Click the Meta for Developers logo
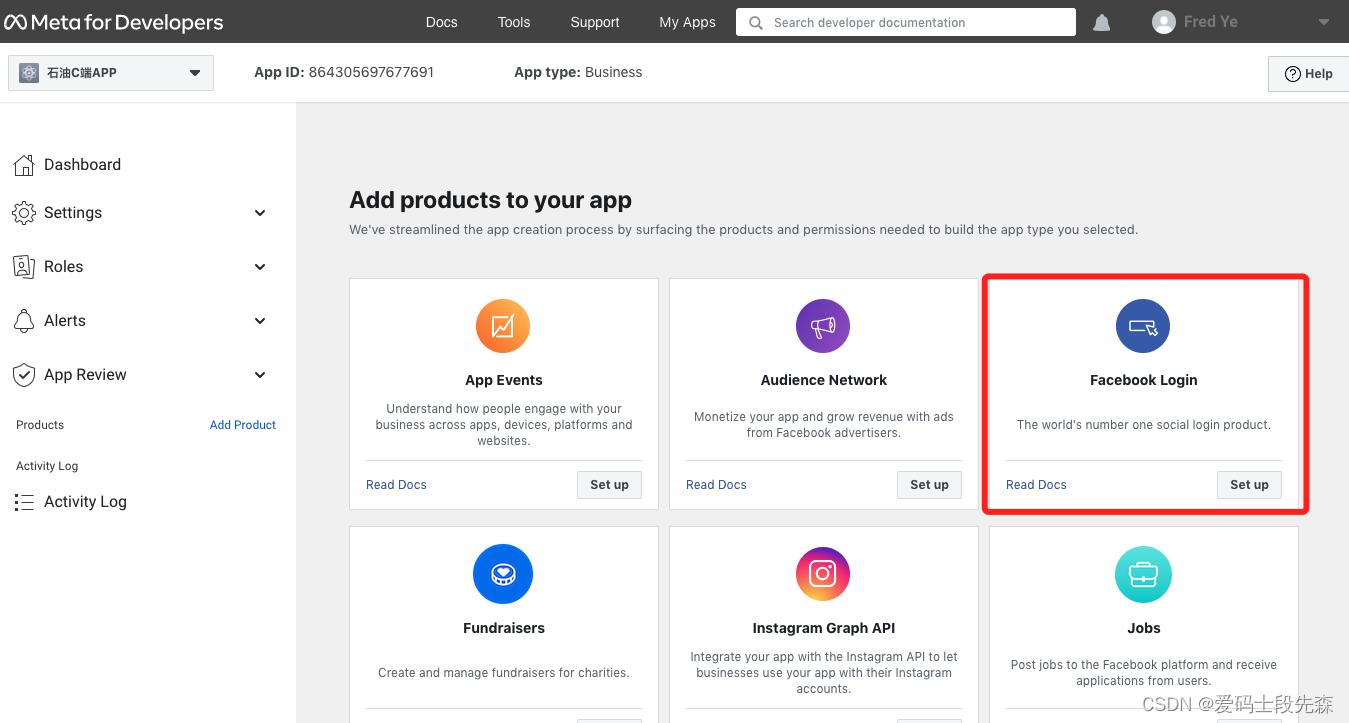The height and width of the screenshot is (723, 1349). (x=114, y=22)
